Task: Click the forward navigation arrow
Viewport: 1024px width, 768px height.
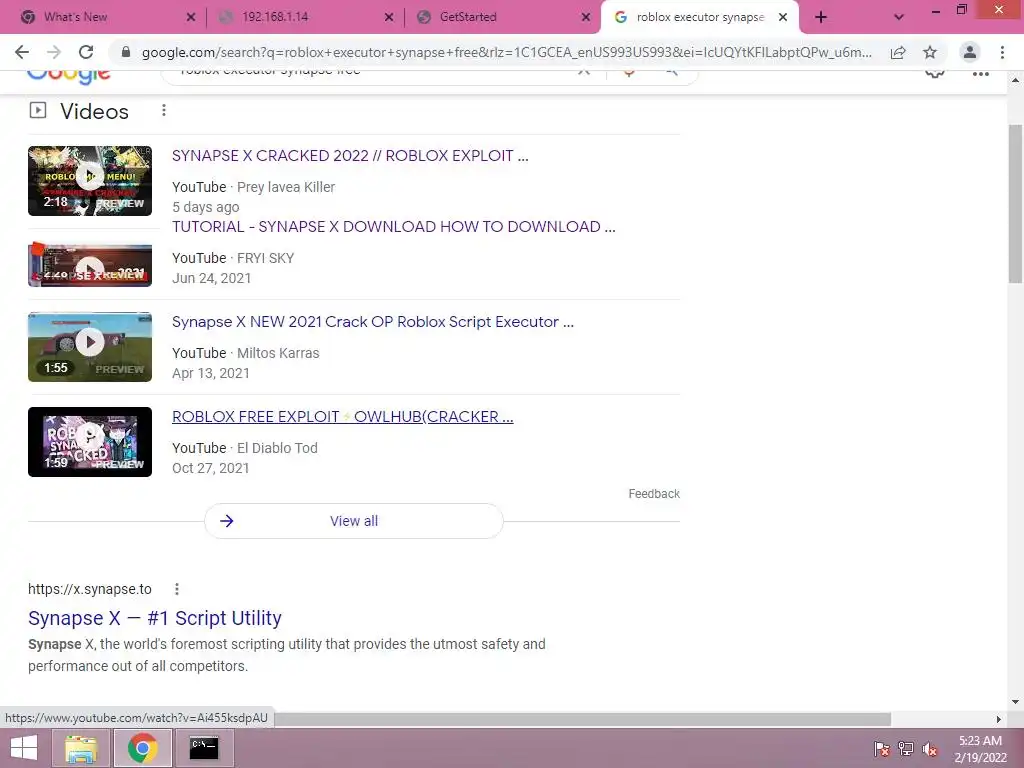Action: tap(54, 52)
